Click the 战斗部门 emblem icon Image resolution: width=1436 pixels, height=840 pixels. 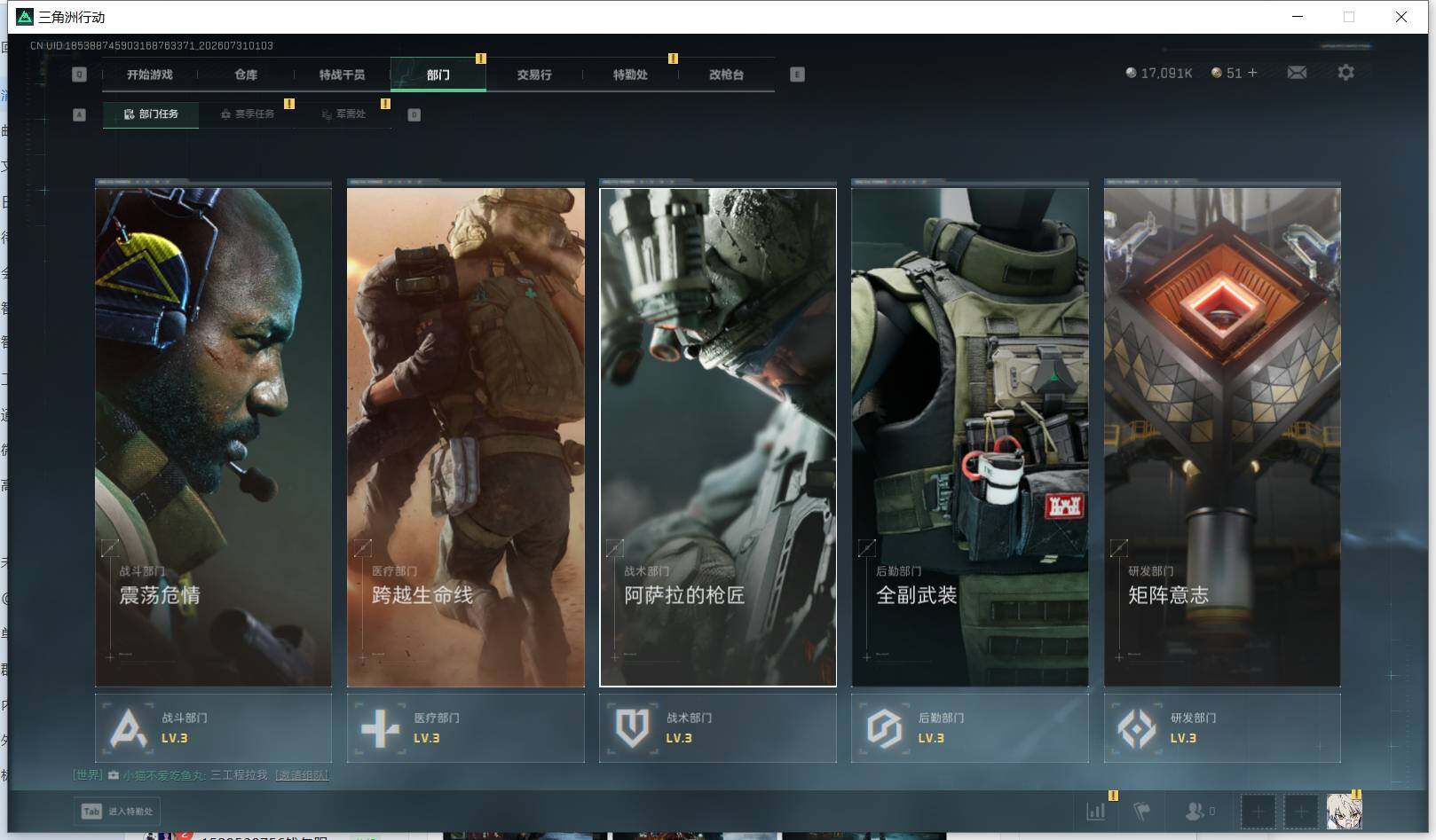[128, 728]
